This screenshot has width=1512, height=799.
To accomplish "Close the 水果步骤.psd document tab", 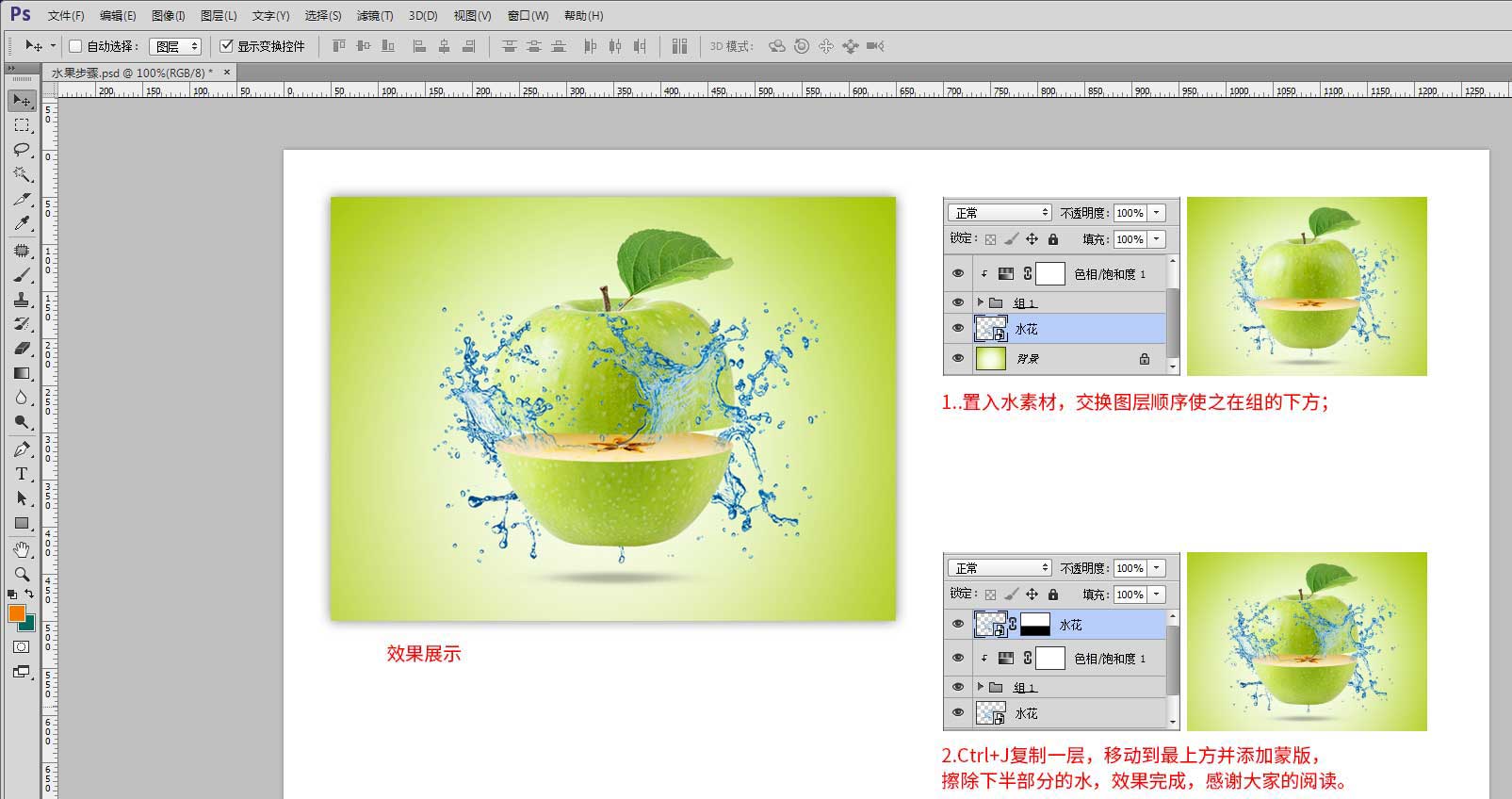I will point(226,73).
